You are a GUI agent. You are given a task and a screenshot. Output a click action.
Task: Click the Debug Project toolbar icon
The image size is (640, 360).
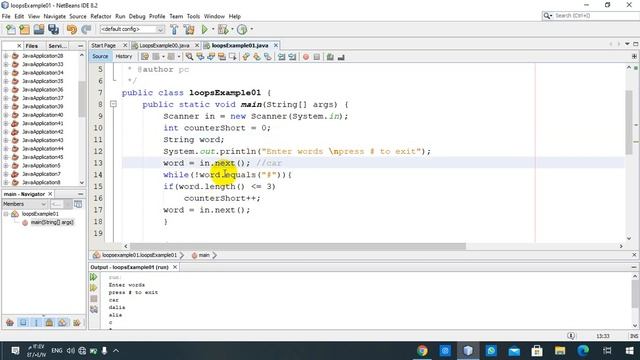pyautogui.click(x=223, y=29)
